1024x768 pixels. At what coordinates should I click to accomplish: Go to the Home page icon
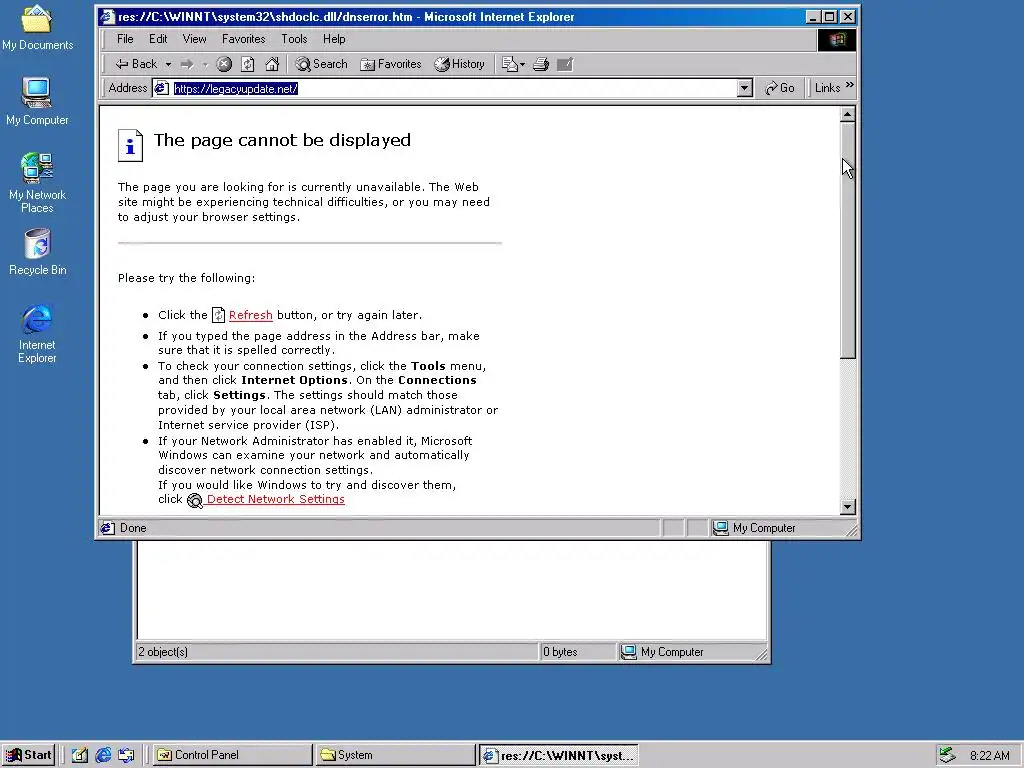pyautogui.click(x=272, y=64)
